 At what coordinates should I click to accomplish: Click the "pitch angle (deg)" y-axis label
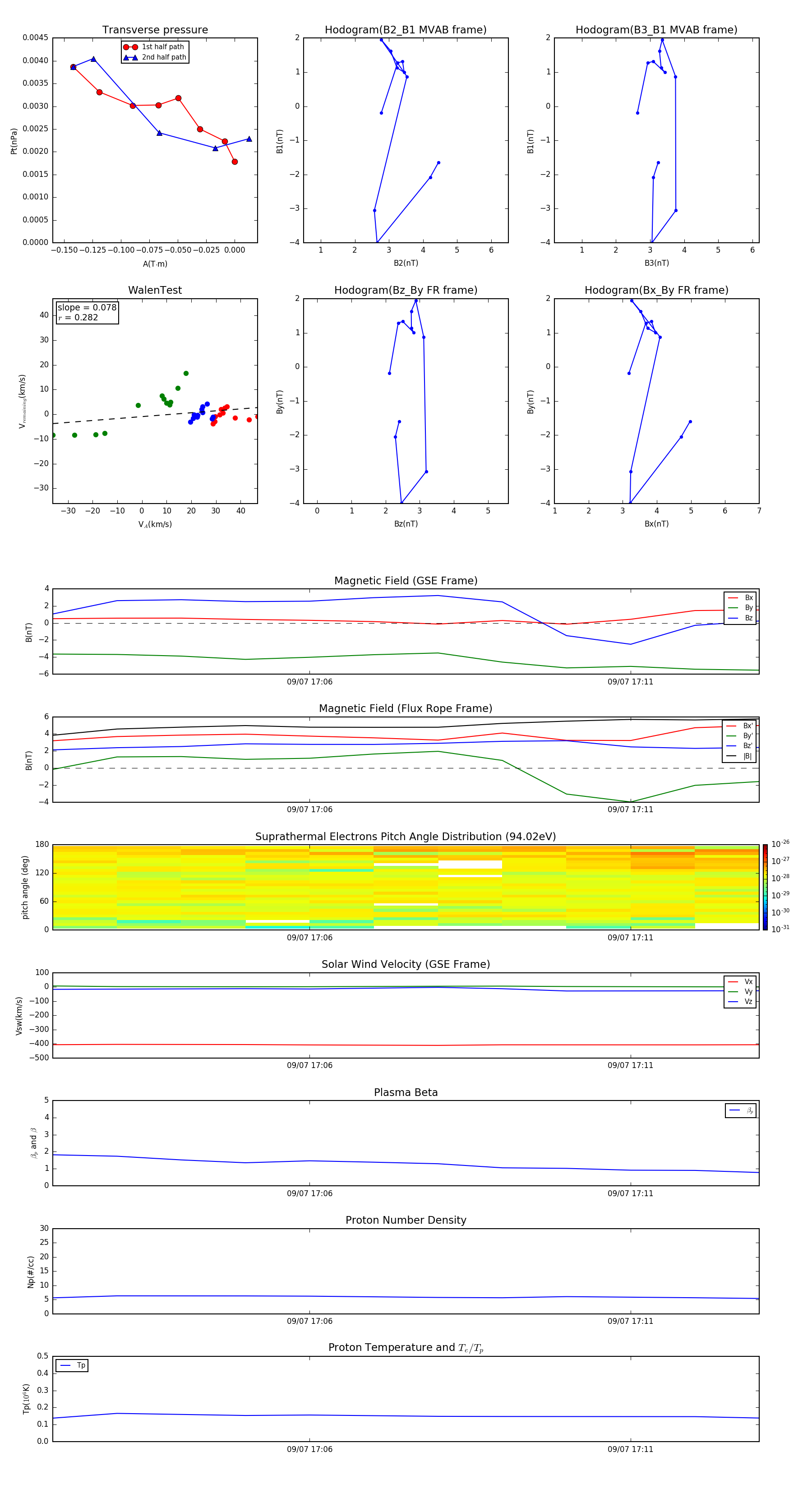click(x=25, y=887)
